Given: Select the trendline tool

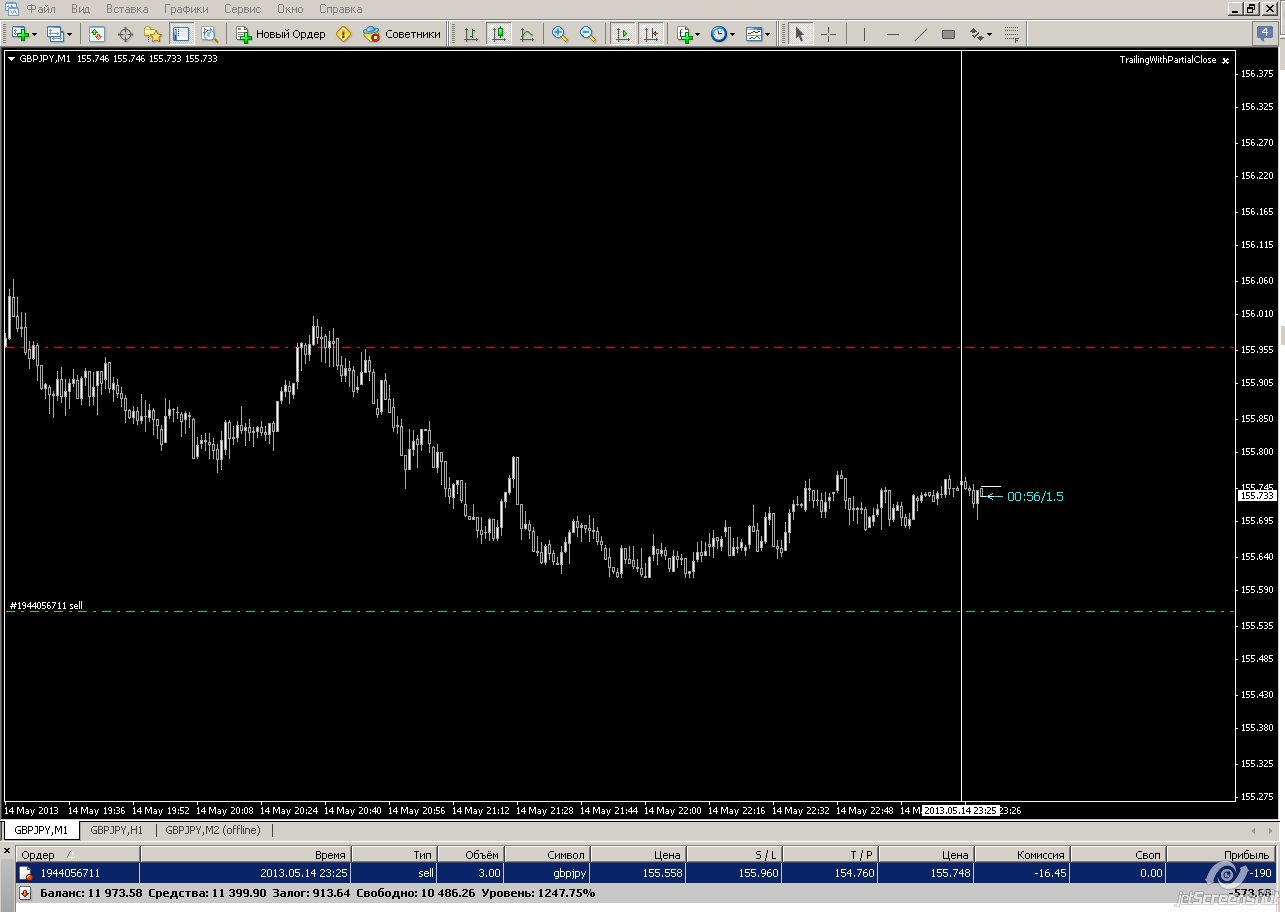Looking at the screenshot, I should pos(921,34).
